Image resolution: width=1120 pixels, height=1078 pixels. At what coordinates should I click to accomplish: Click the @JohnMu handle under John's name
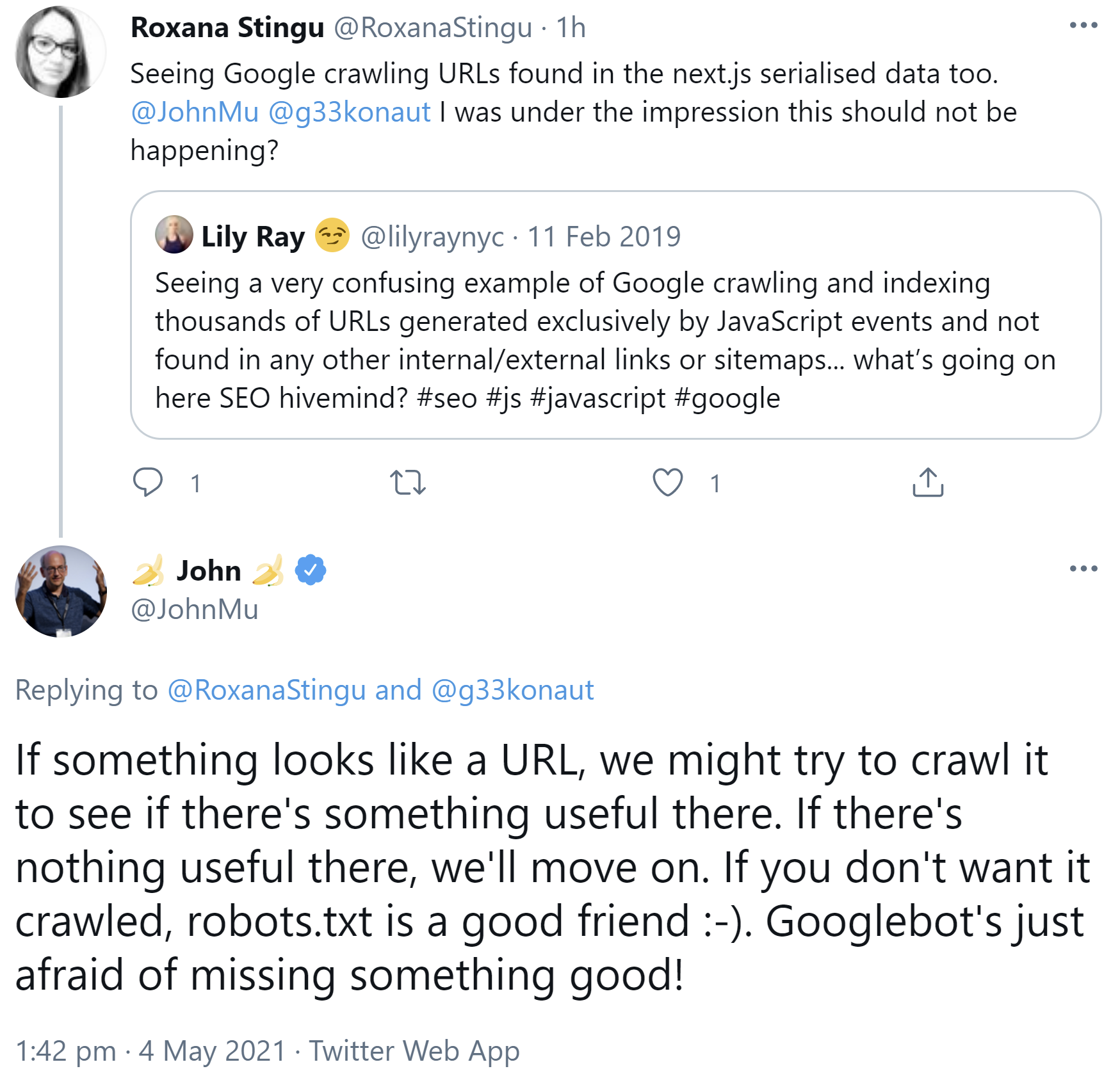[x=195, y=609]
